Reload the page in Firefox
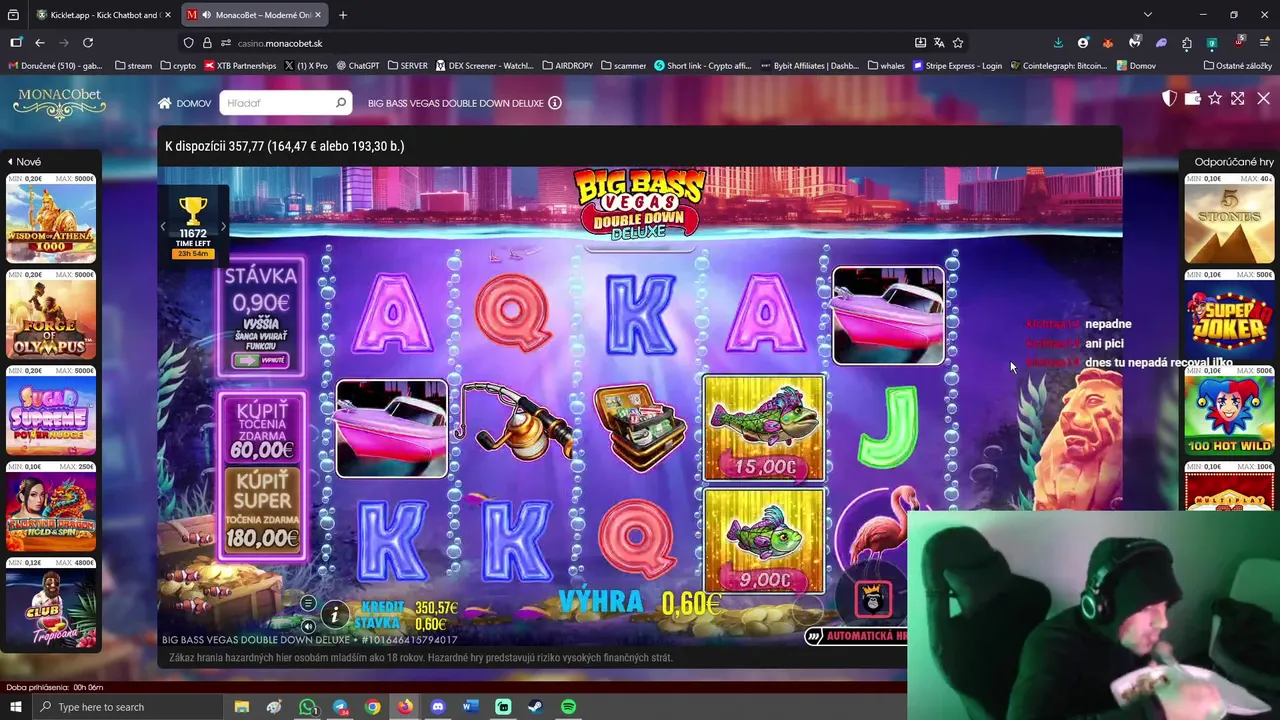1280x720 pixels. (88, 43)
